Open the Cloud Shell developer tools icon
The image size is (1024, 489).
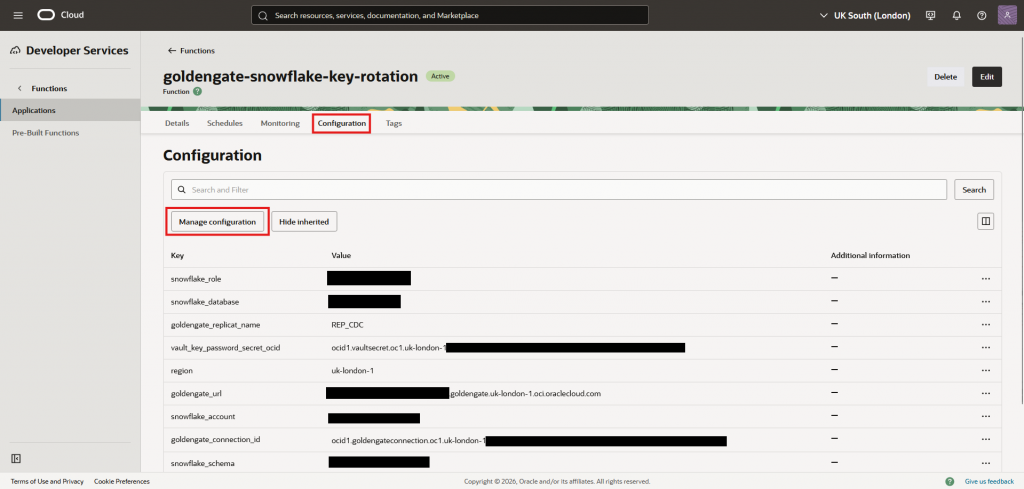click(931, 15)
